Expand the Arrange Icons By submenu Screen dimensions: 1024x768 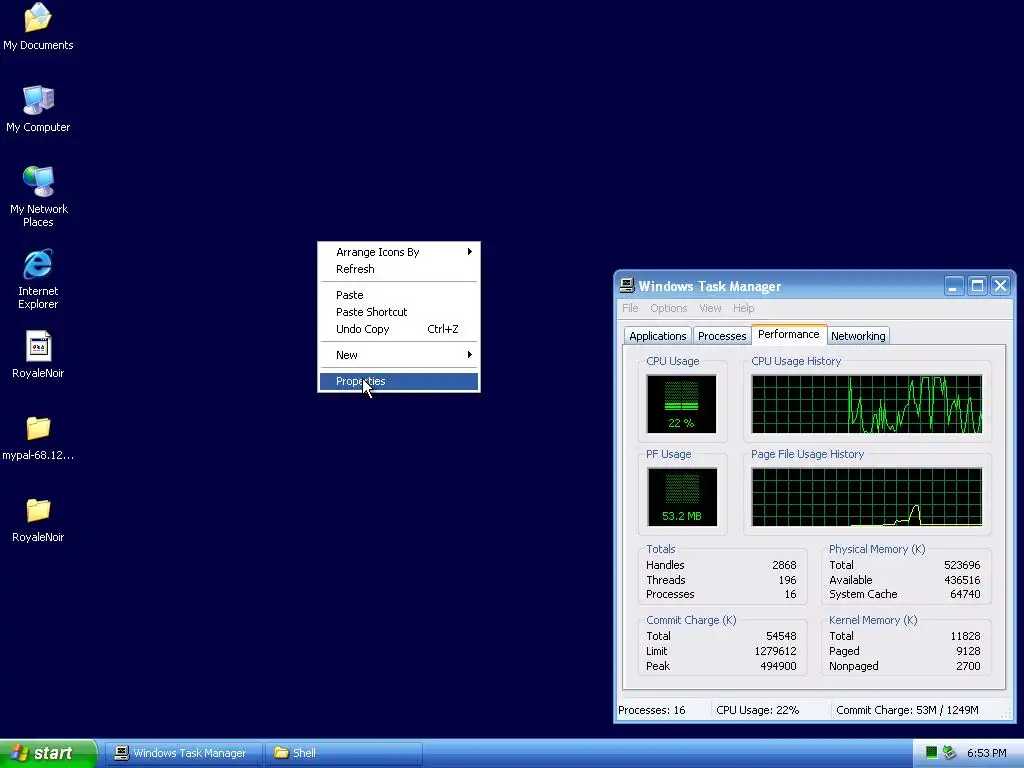click(398, 252)
